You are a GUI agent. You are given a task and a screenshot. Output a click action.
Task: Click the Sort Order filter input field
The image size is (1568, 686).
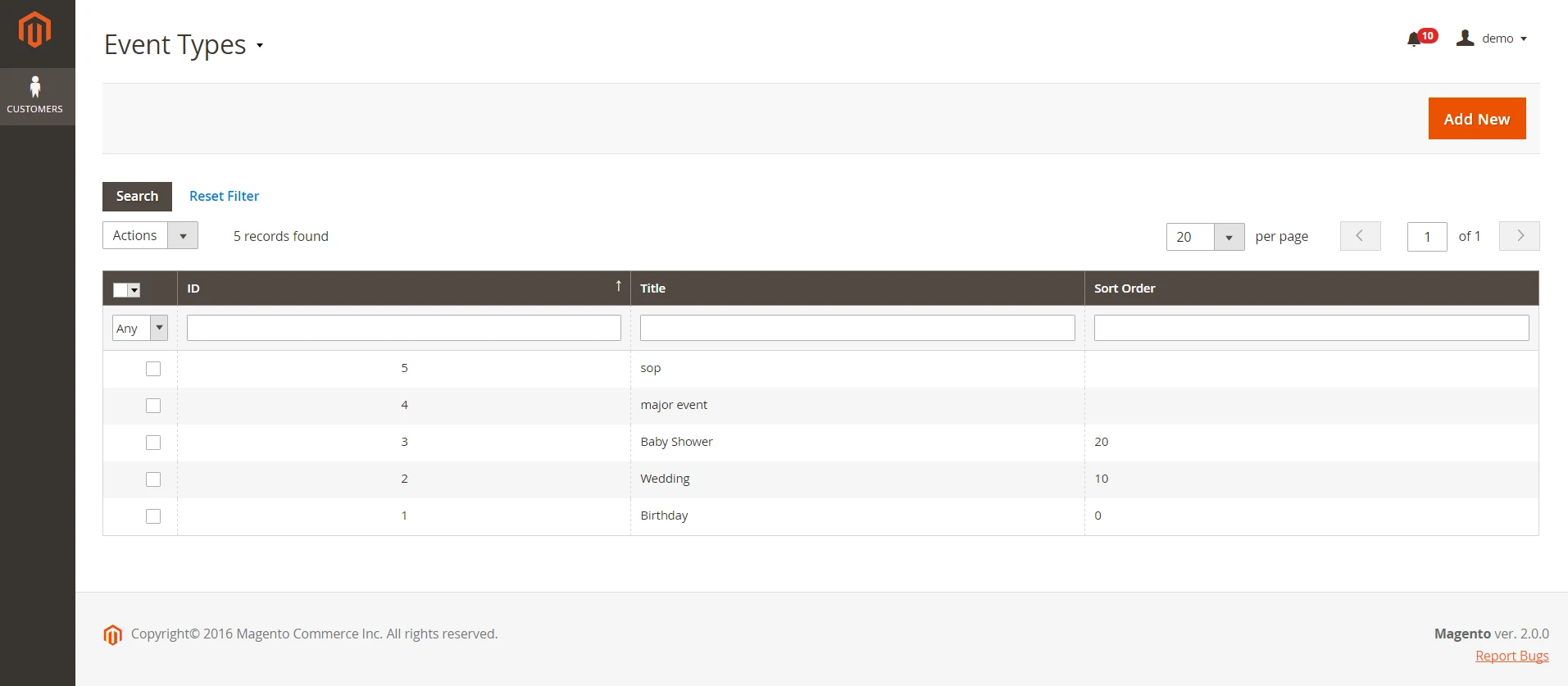point(1311,328)
